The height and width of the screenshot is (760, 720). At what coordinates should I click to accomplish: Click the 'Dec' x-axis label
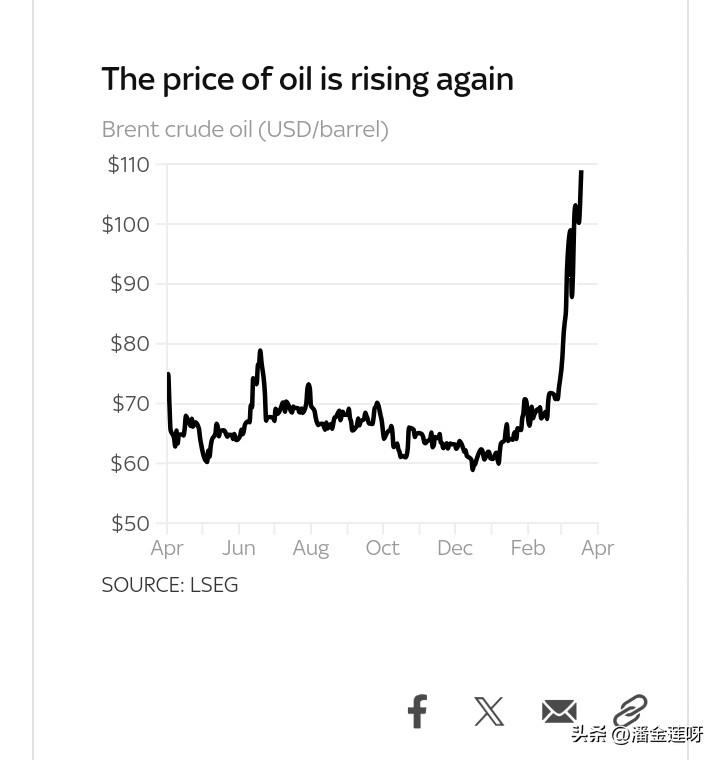pyautogui.click(x=455, y=548)
